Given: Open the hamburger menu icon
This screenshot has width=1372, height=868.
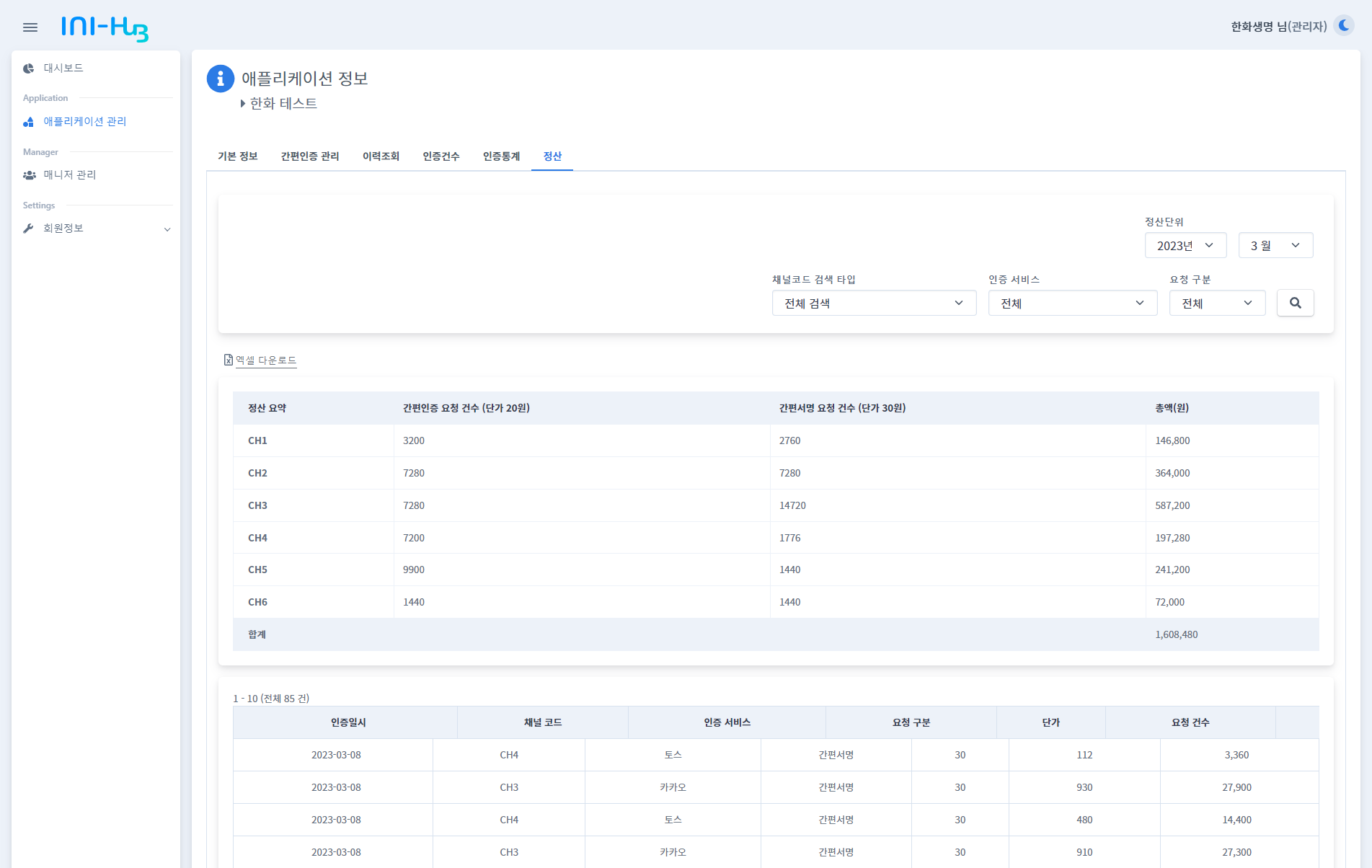Looking at the screenshot, I should [30, 27].
